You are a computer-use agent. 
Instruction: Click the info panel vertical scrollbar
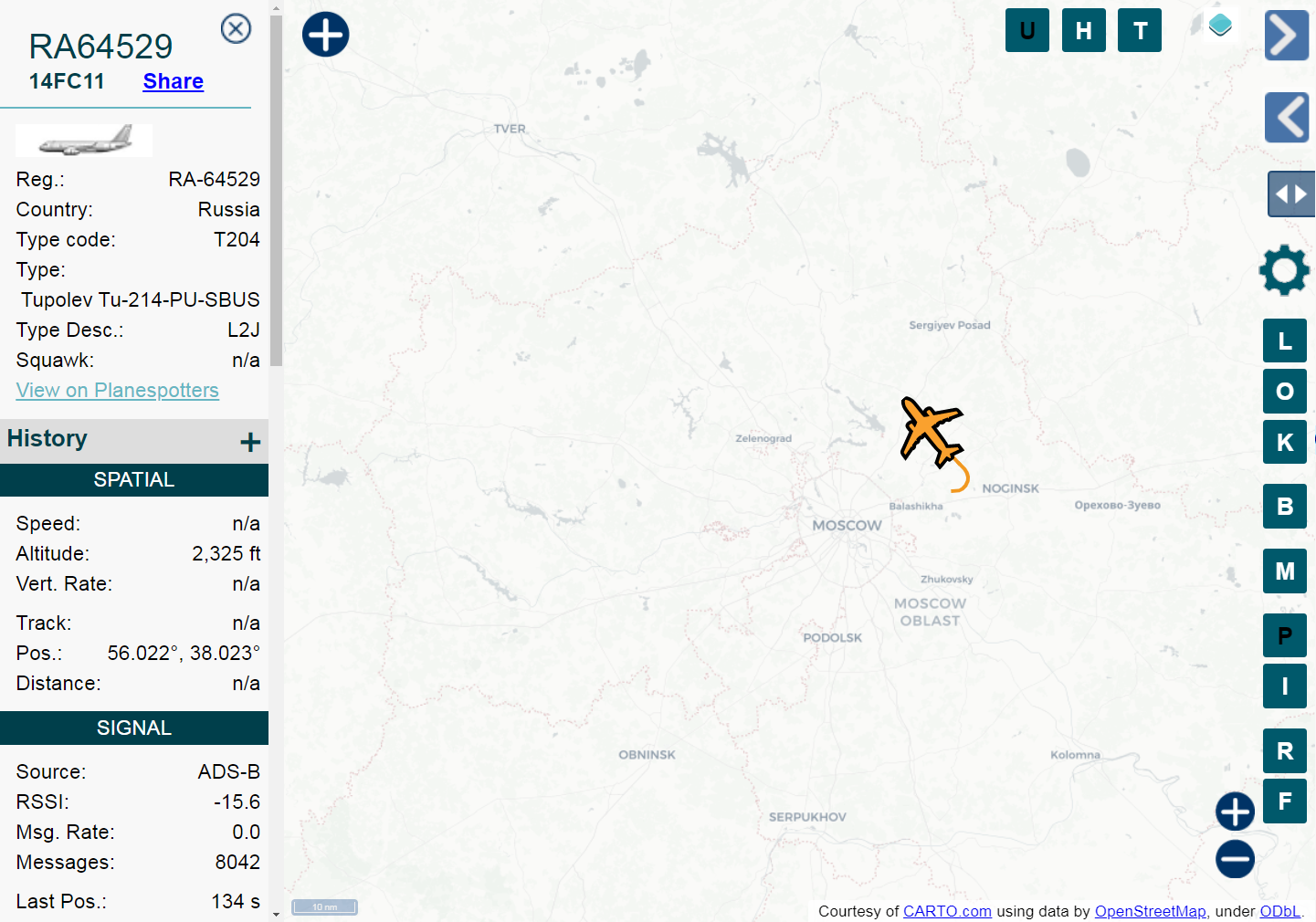pyautogui.click(x=276, y=192)
